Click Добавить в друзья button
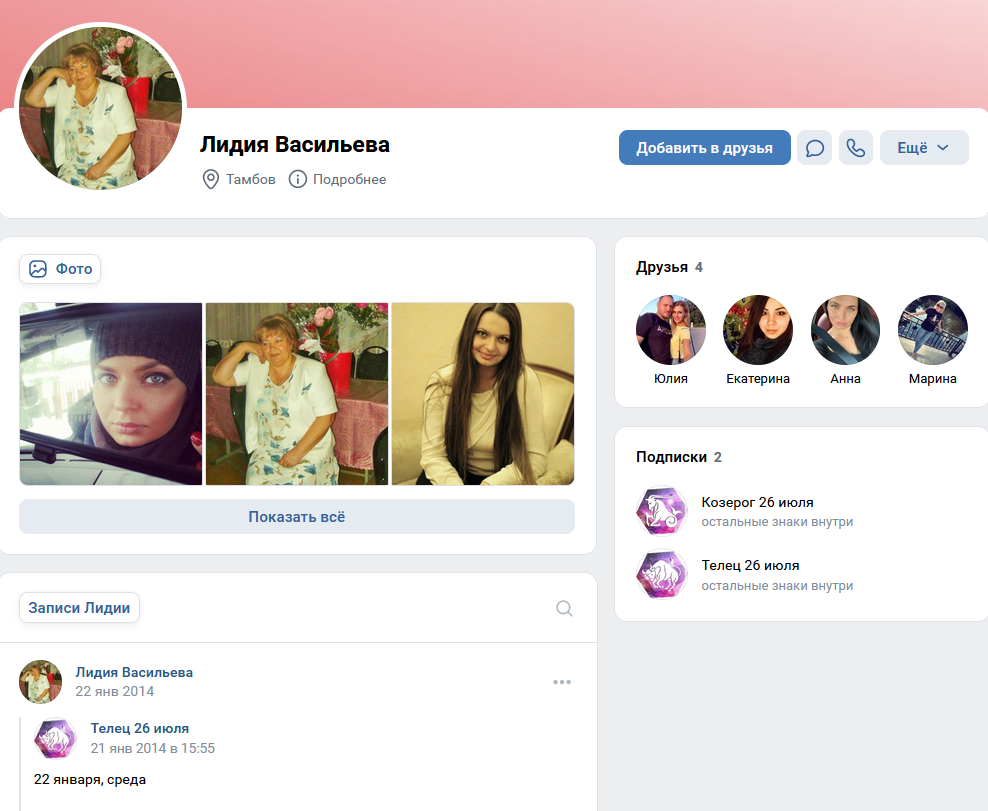This screenshot has height=811, width=988. (x=704, y=147)
